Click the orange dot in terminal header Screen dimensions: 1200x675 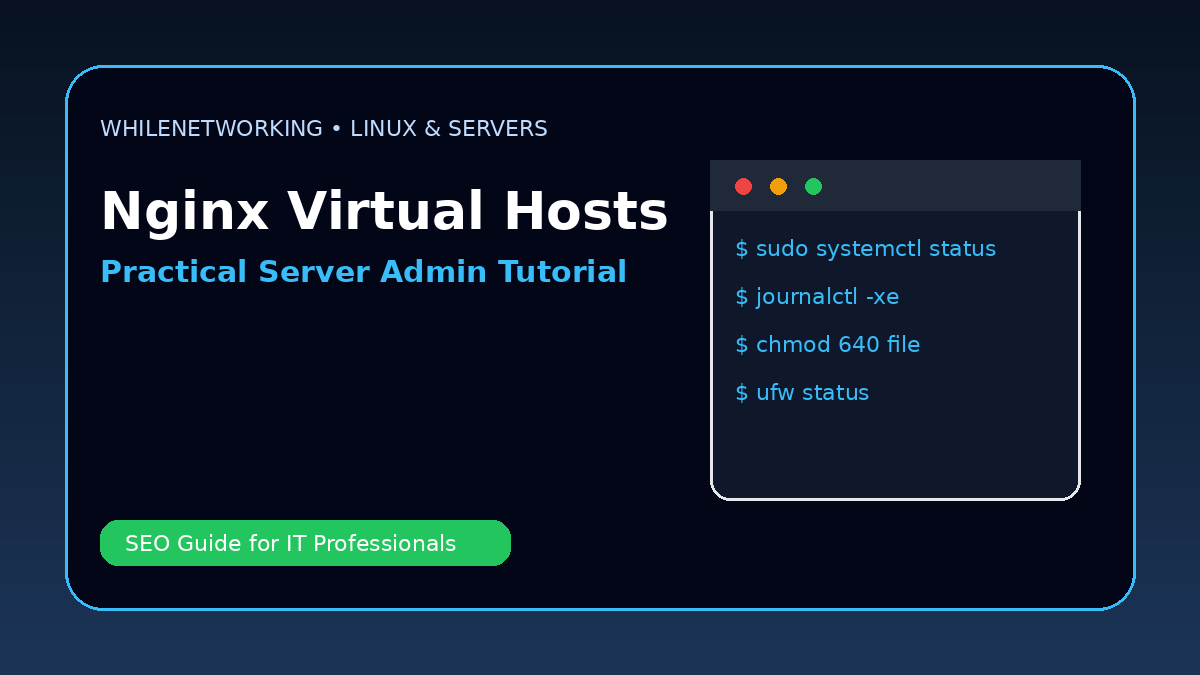tap(778, 186)
